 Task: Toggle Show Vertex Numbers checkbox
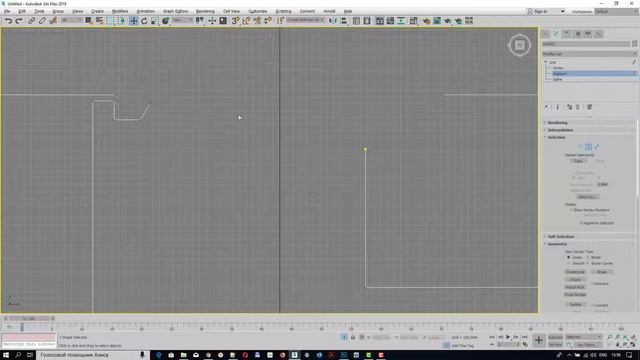tap(572, 210)
